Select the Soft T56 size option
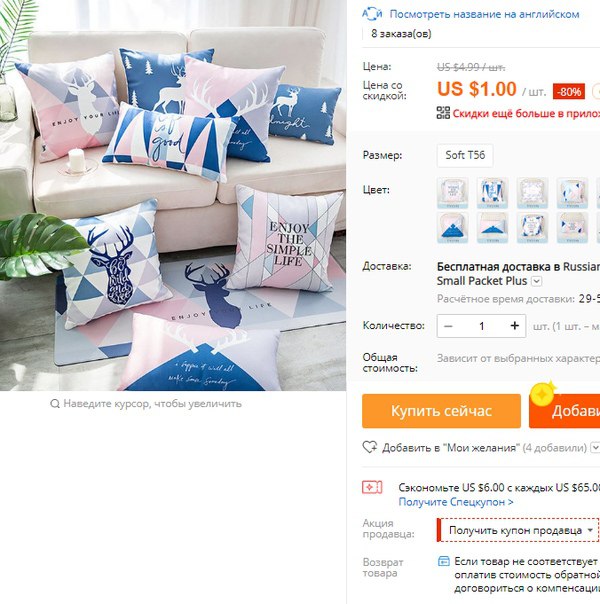Image resolution: width=600 pixels, height=604 pixels. [465, 155]
